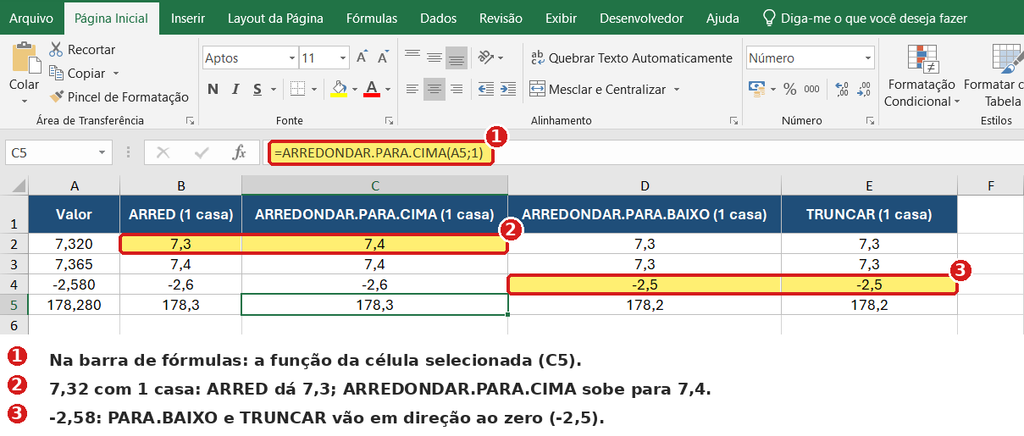Increase font size with the larger A icon
Screen dimensions: 1024x436
coord(362,58)
